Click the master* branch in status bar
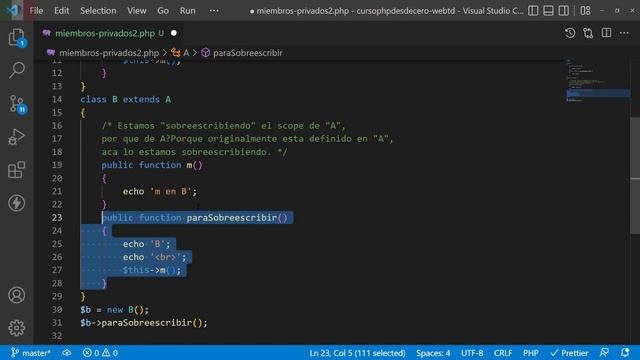This screenshot has width=640, height=360. coord(30,353)
